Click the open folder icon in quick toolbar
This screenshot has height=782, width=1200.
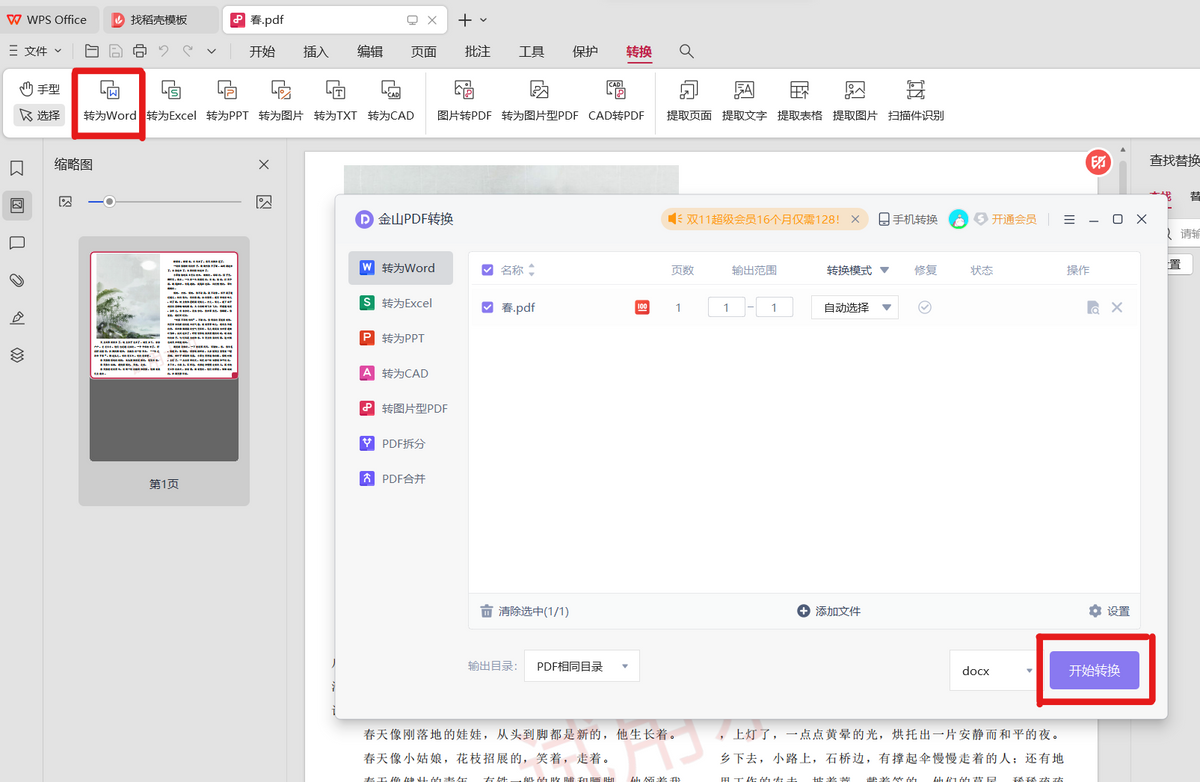pos(92,51)
